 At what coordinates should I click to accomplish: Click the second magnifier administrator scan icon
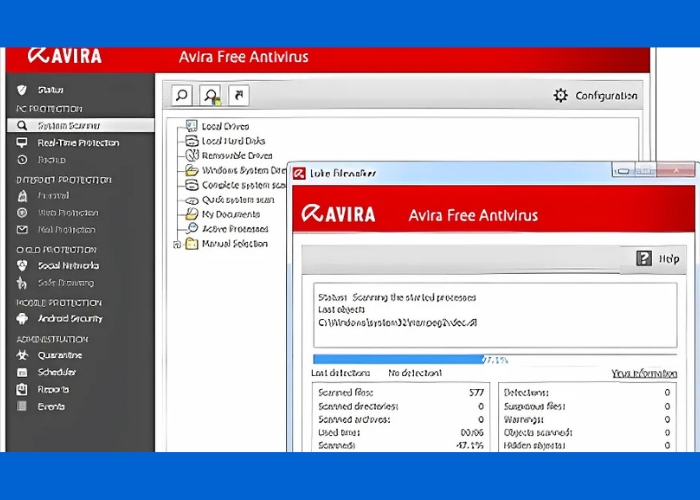pos(211,96)
